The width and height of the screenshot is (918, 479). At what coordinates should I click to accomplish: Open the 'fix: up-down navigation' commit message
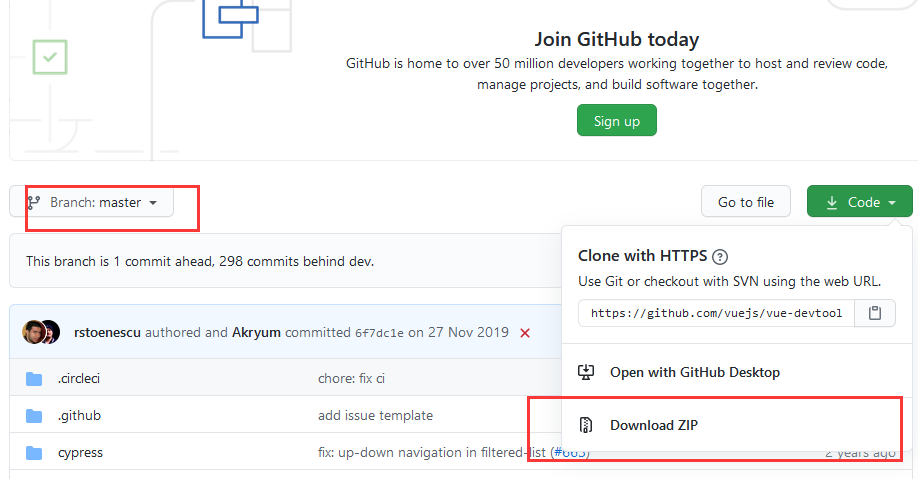431,452
